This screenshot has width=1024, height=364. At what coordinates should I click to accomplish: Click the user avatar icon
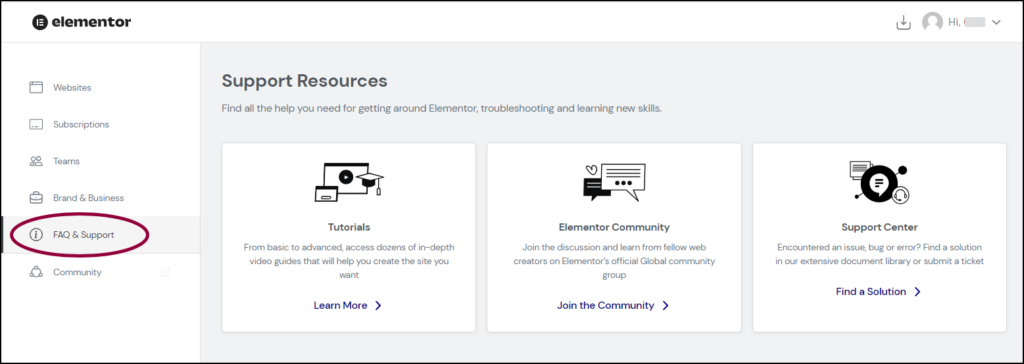tap(932, 22)
